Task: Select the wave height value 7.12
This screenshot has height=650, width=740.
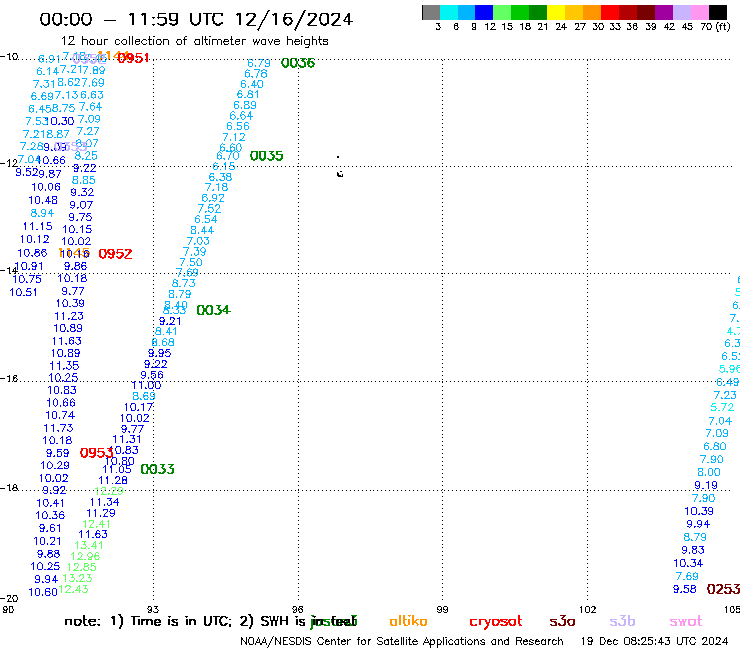Action: pos(234,137)
